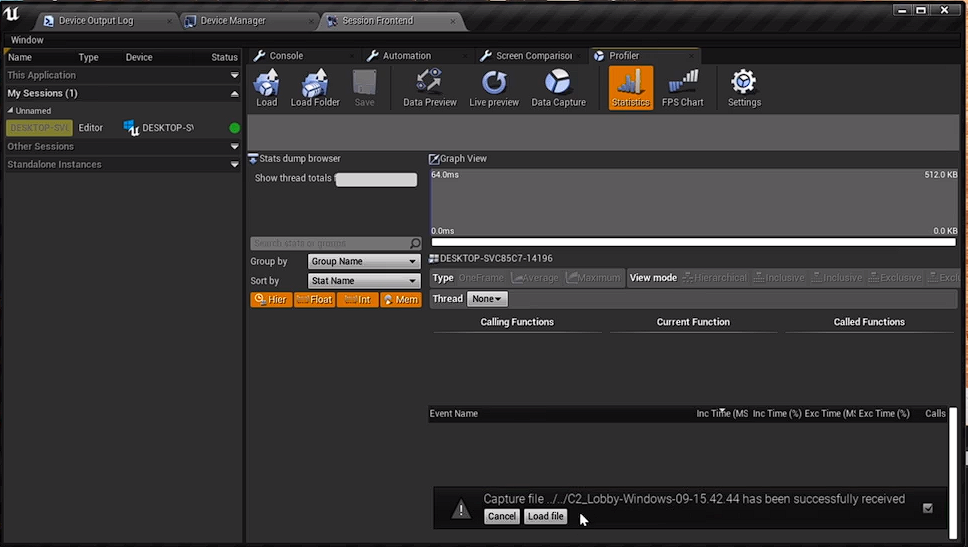Sort by Calls column header
The height and width of the screenshot is (547, 968).
[x=935, y=414]
